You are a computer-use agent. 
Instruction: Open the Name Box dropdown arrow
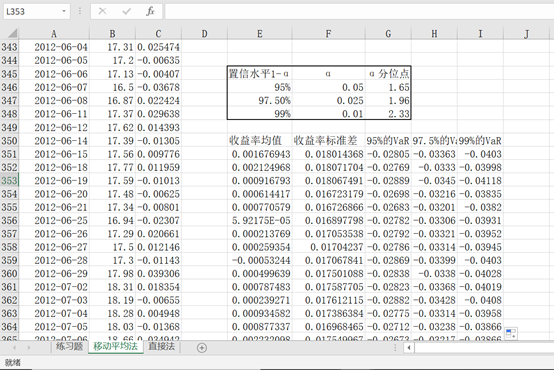[x=64, y=11]
